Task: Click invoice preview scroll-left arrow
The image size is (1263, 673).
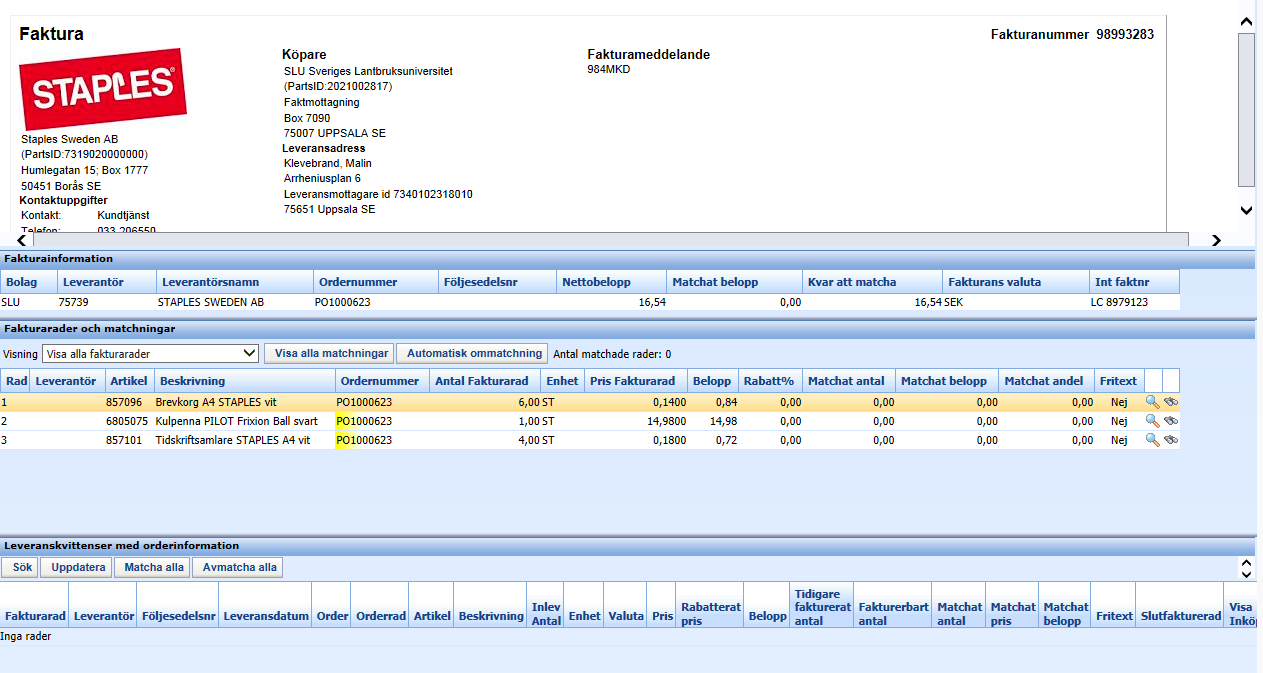Action: pyautogui.click(x=22, y=240)
